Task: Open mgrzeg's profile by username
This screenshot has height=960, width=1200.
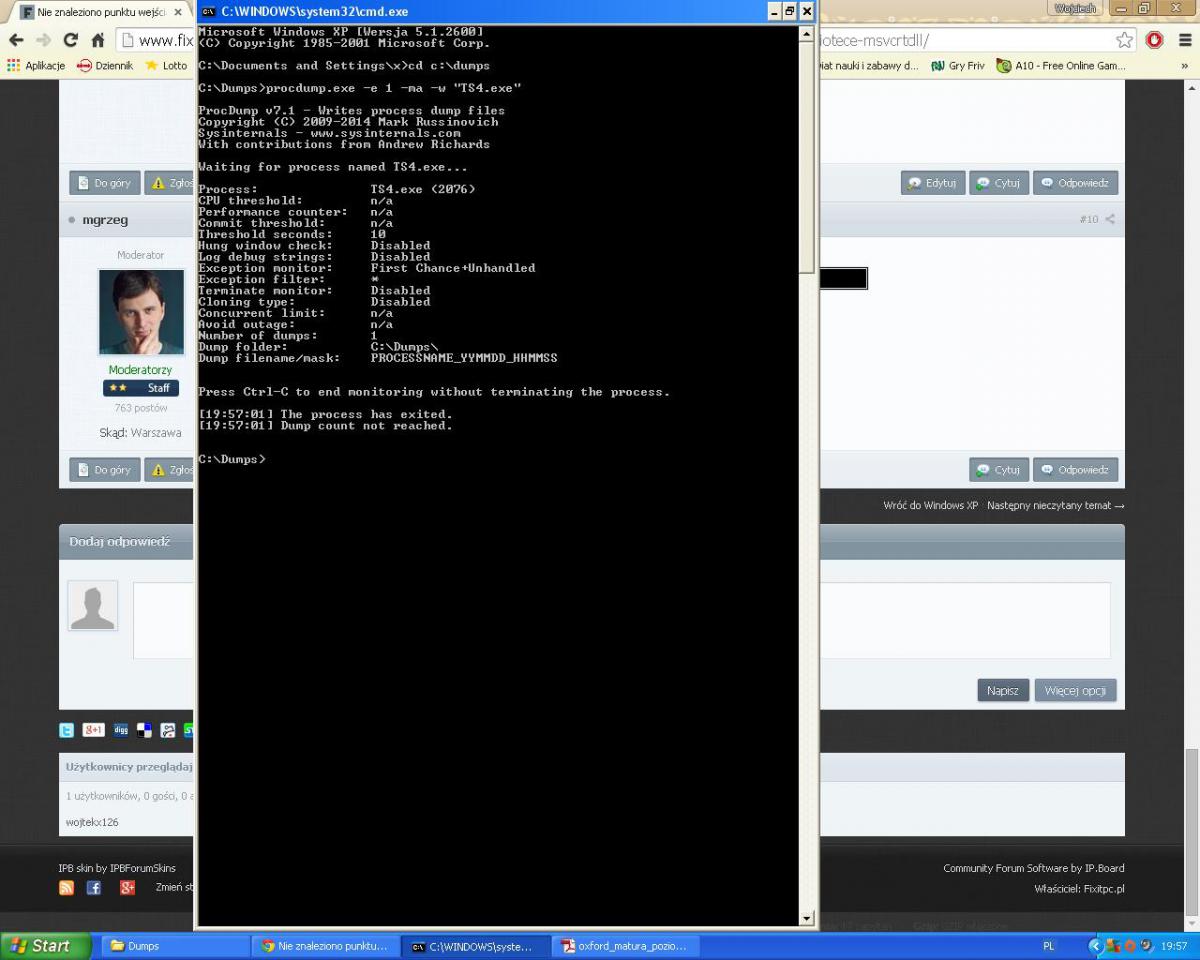Action: pyautogui.click(x=105, y=220)
